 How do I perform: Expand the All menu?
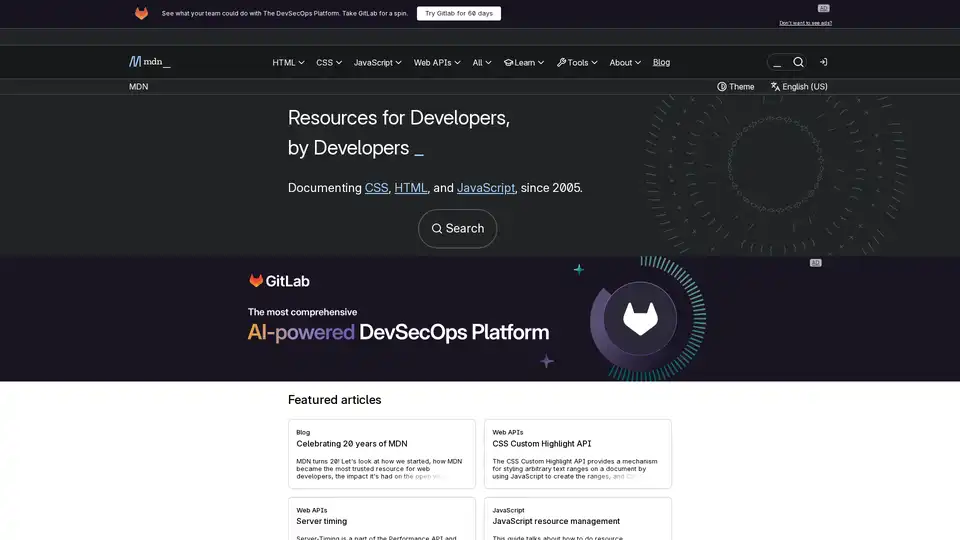481,62
